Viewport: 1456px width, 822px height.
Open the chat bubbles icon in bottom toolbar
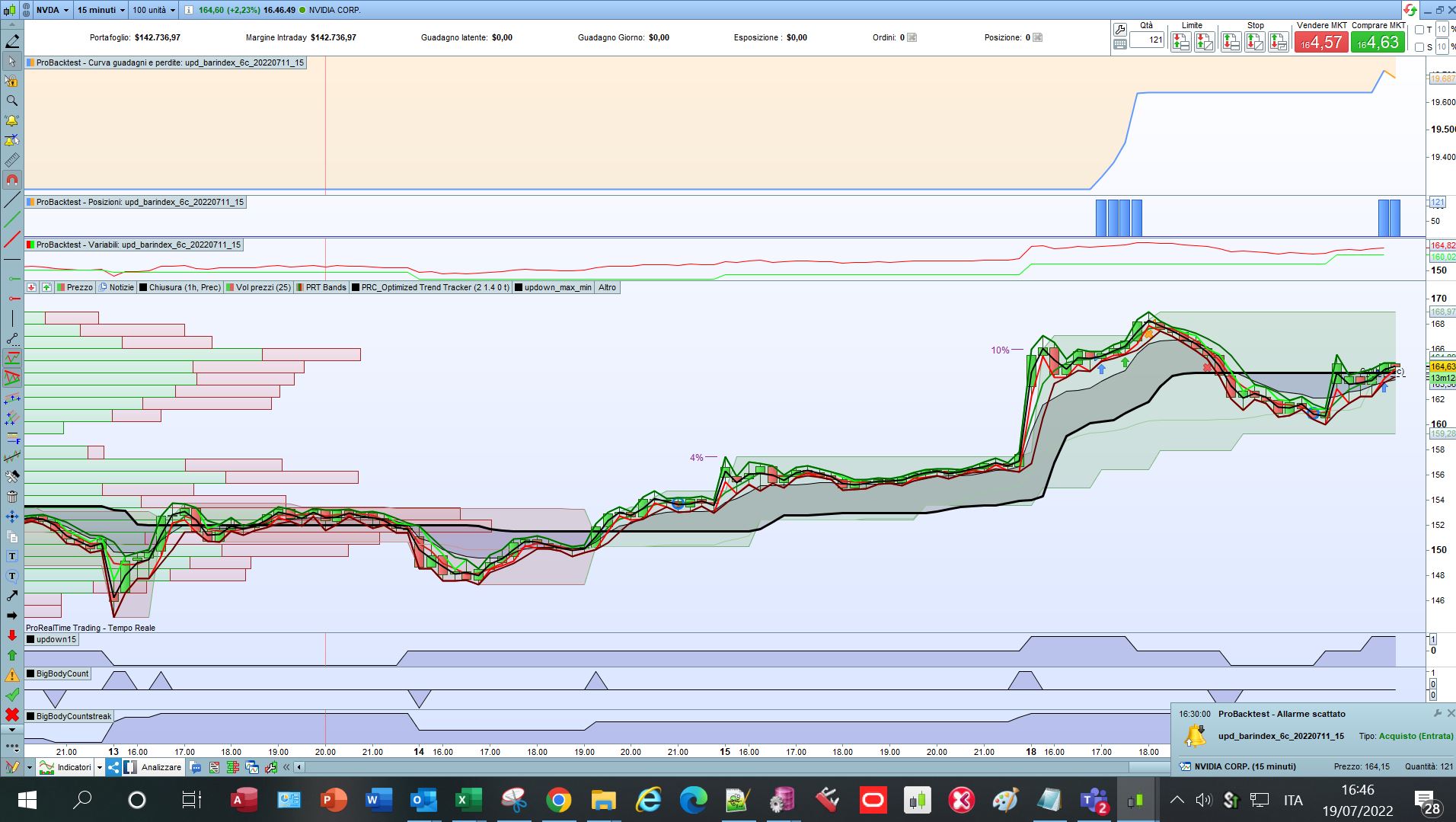pos(196,767)
